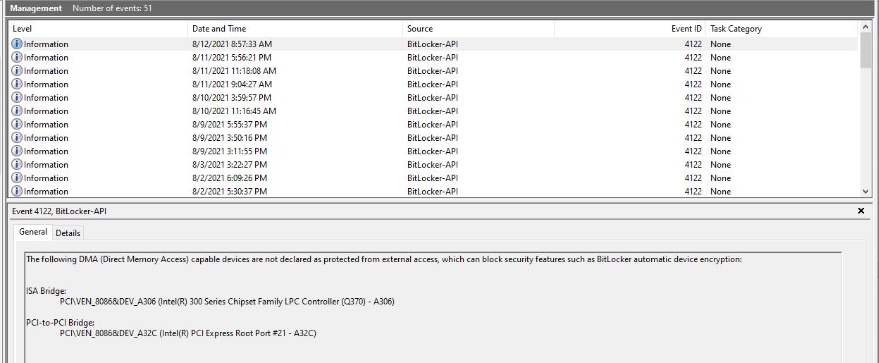
Task: Select the date cell 8/11/2021 11:18:08 AM
Action: 234,71
